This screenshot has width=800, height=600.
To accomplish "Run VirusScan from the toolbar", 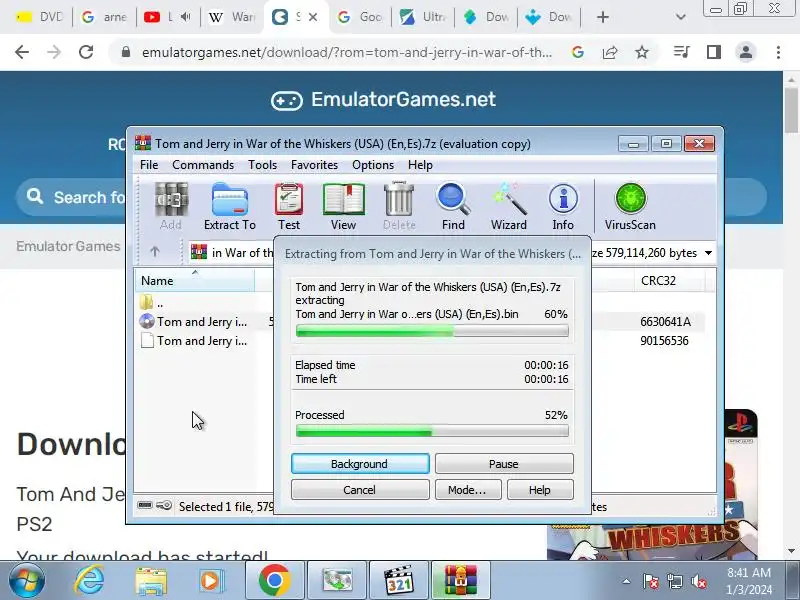I will [x=630, y=207].
